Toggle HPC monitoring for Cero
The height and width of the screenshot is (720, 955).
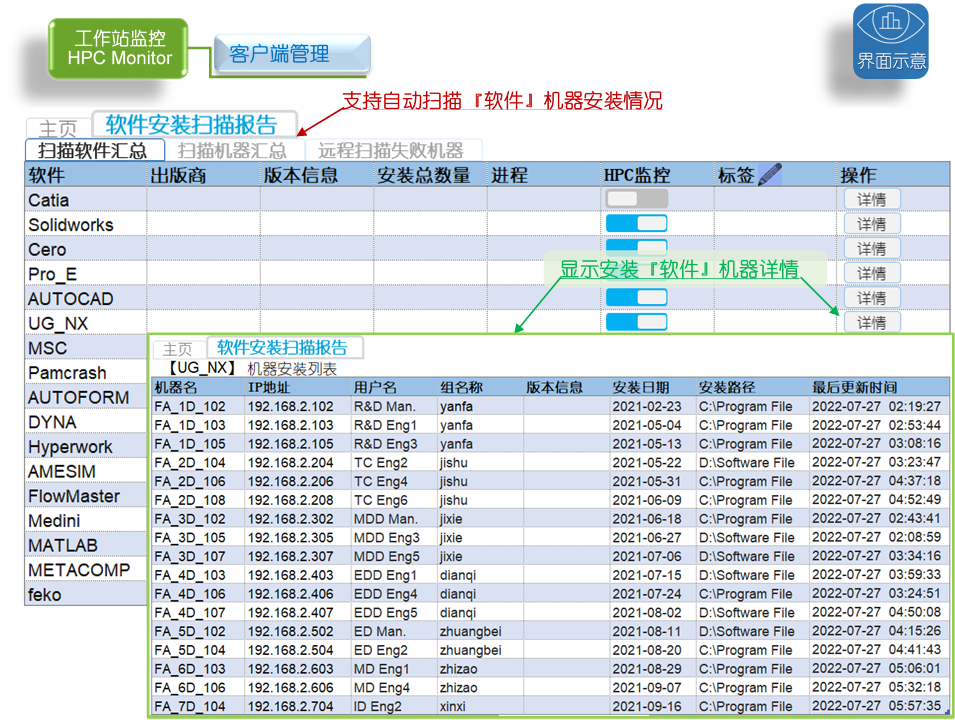coord(636,246)
